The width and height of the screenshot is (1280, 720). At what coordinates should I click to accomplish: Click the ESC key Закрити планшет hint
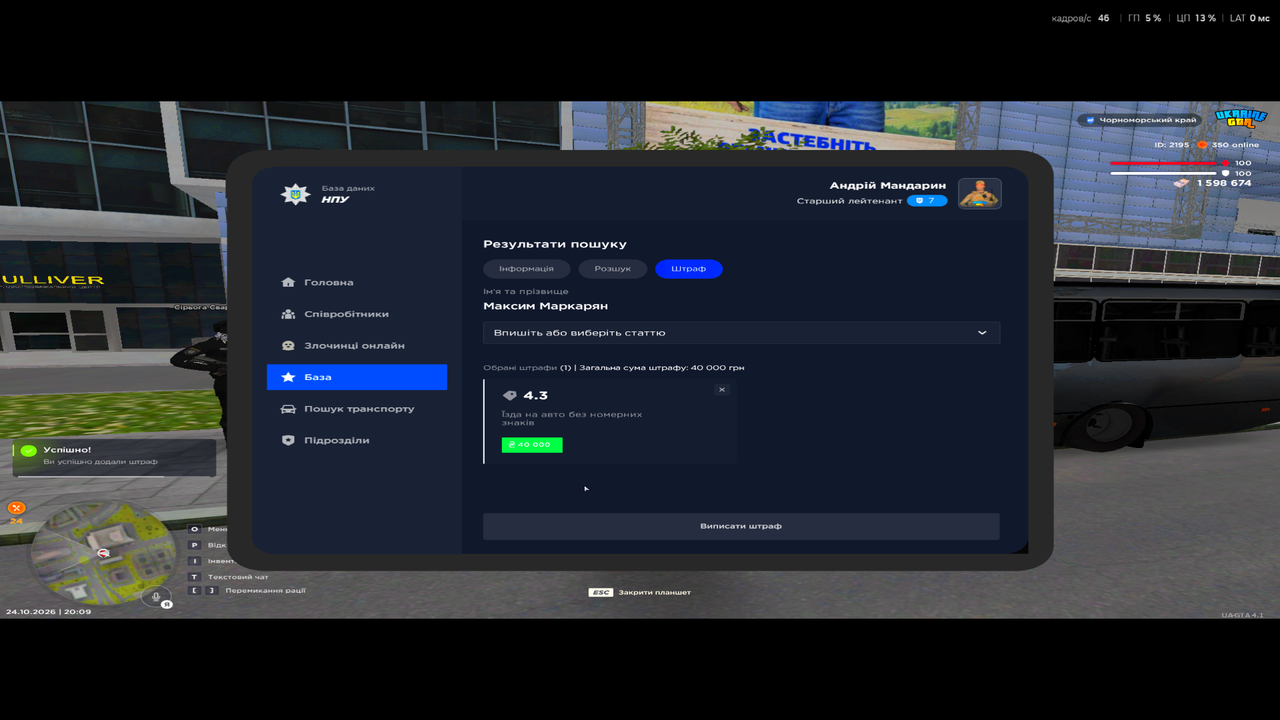(640, 592)
